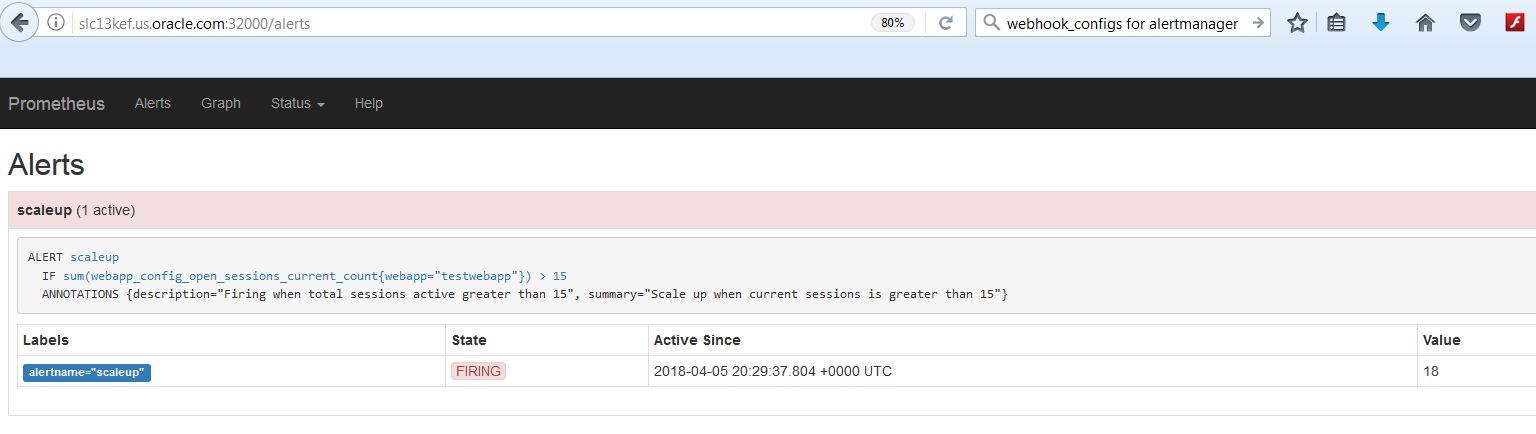Open the Alerts navigation item
Viewport: 1536px width, 434px height.
[153, 103]
